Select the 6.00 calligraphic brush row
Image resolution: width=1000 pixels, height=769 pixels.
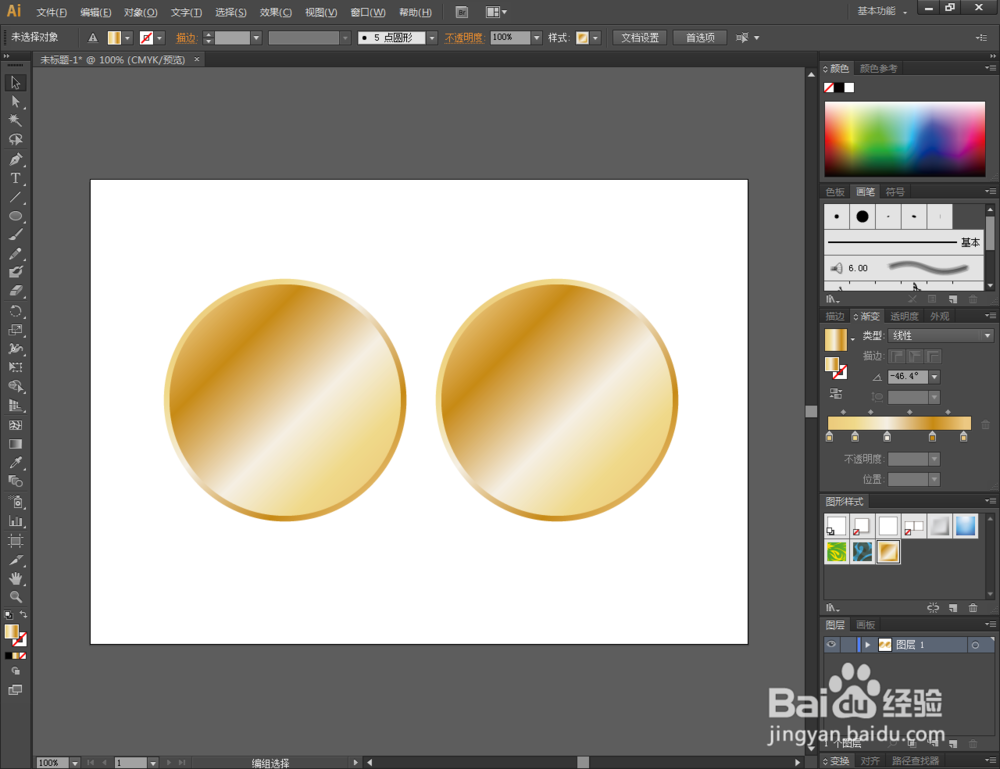904,268
